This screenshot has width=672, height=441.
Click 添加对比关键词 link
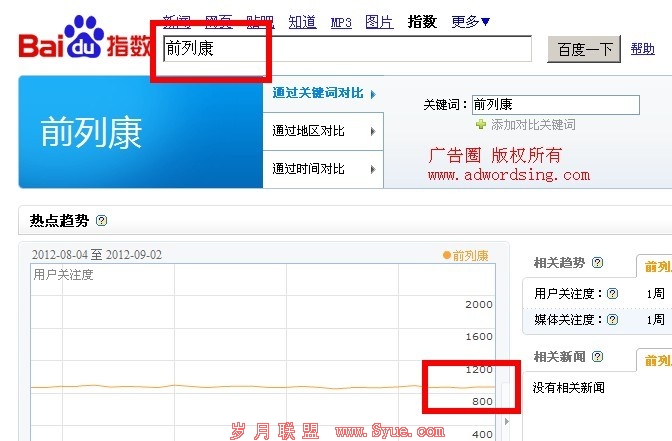533,125
